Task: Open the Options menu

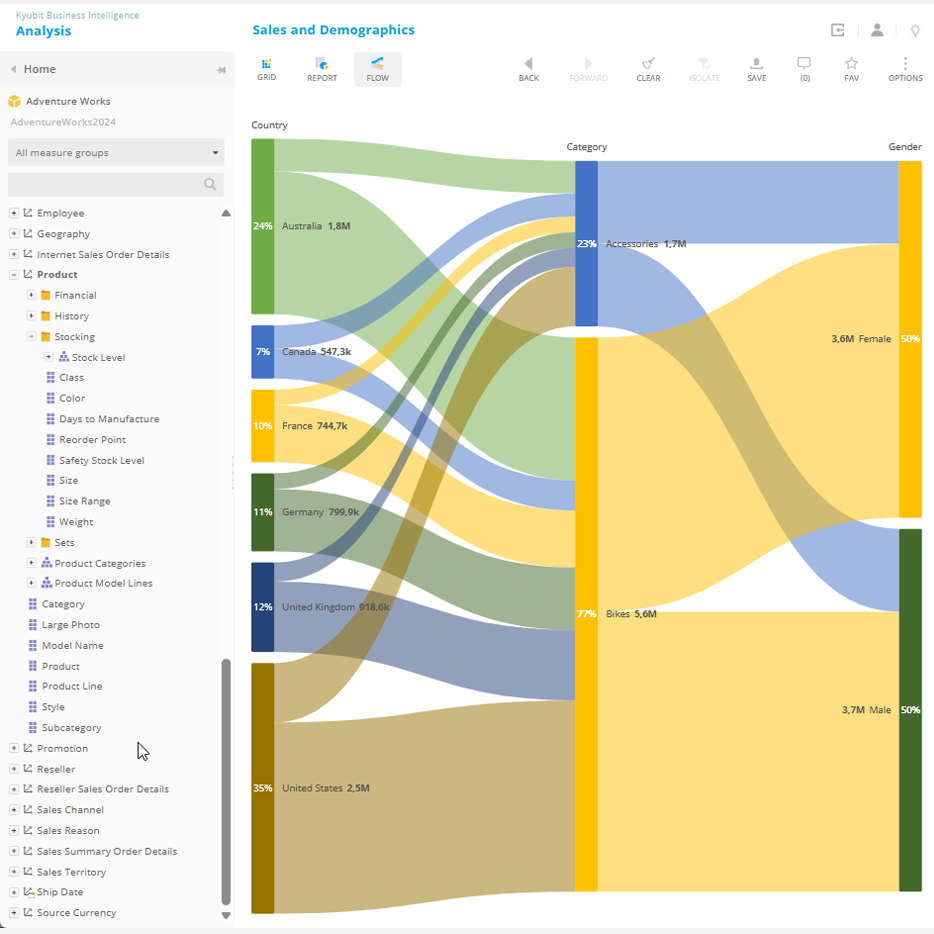Action: [x=905, y=68]
